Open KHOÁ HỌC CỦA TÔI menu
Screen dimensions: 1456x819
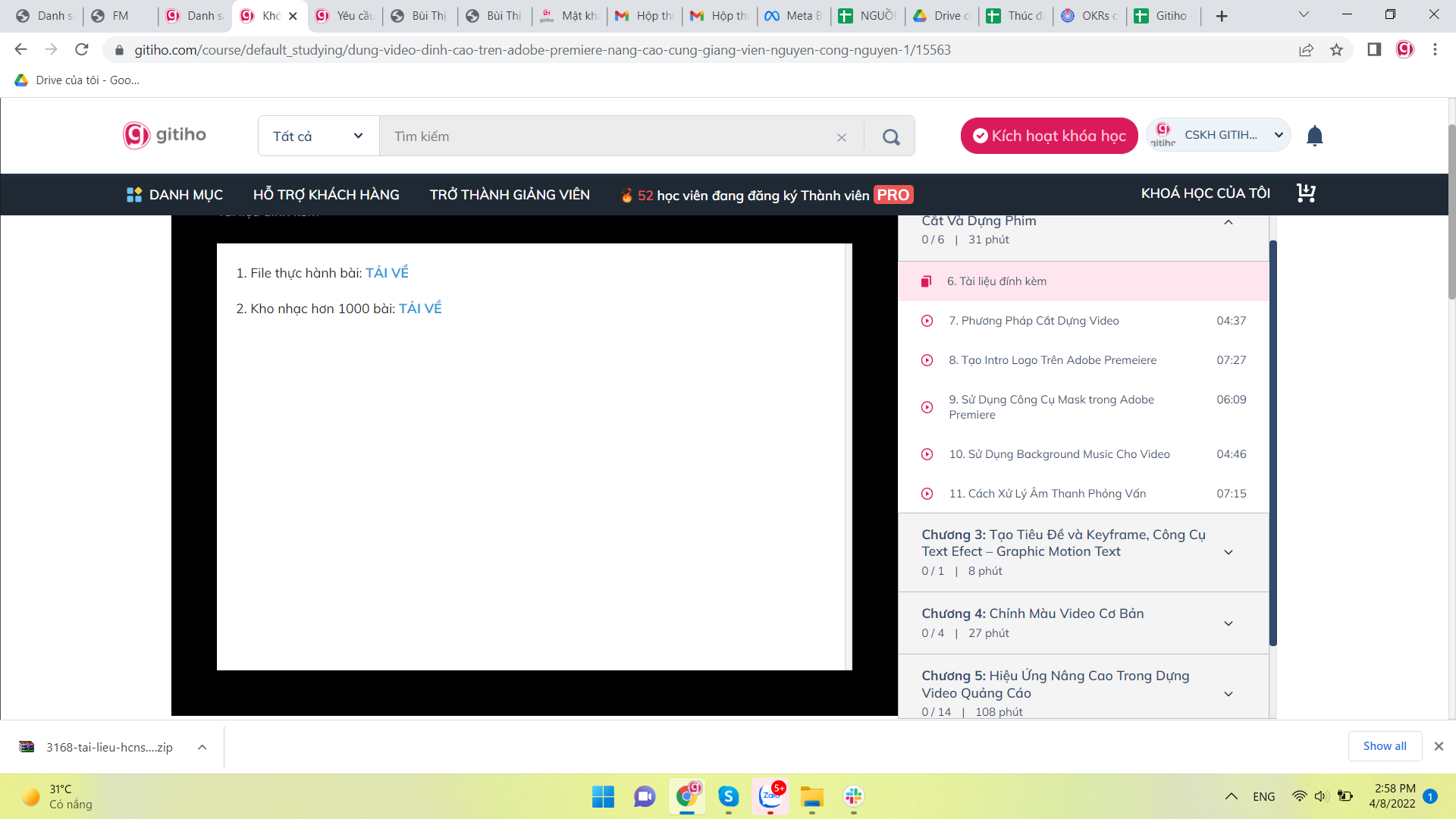point(1205,193)
